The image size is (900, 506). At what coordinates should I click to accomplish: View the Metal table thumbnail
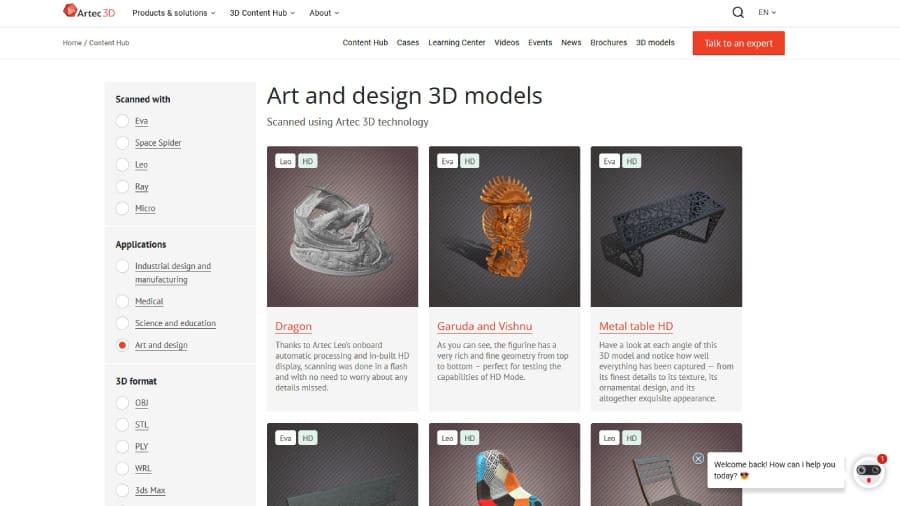666,227
